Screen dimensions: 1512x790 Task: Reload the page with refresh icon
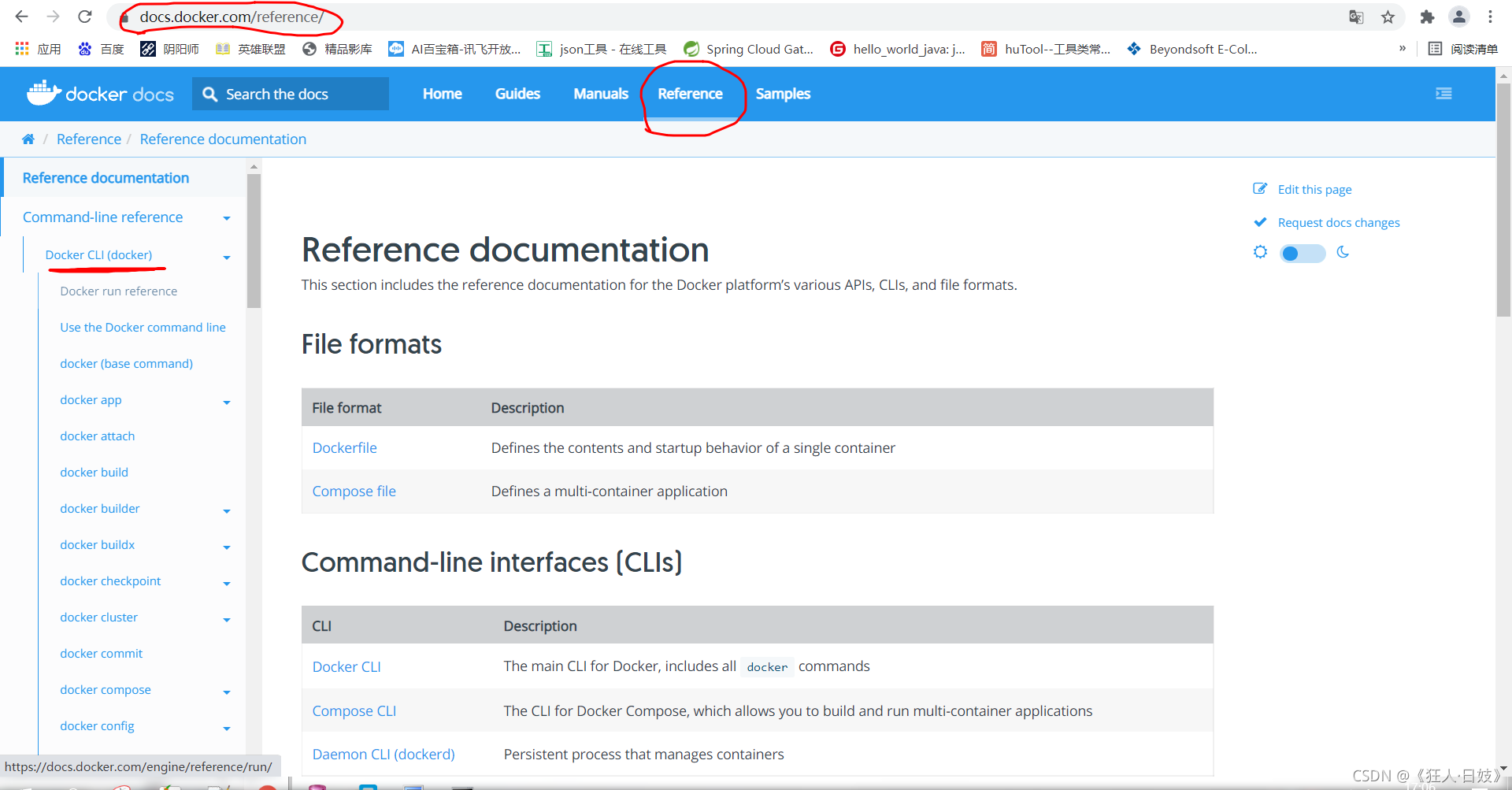(x=85, y=17)
